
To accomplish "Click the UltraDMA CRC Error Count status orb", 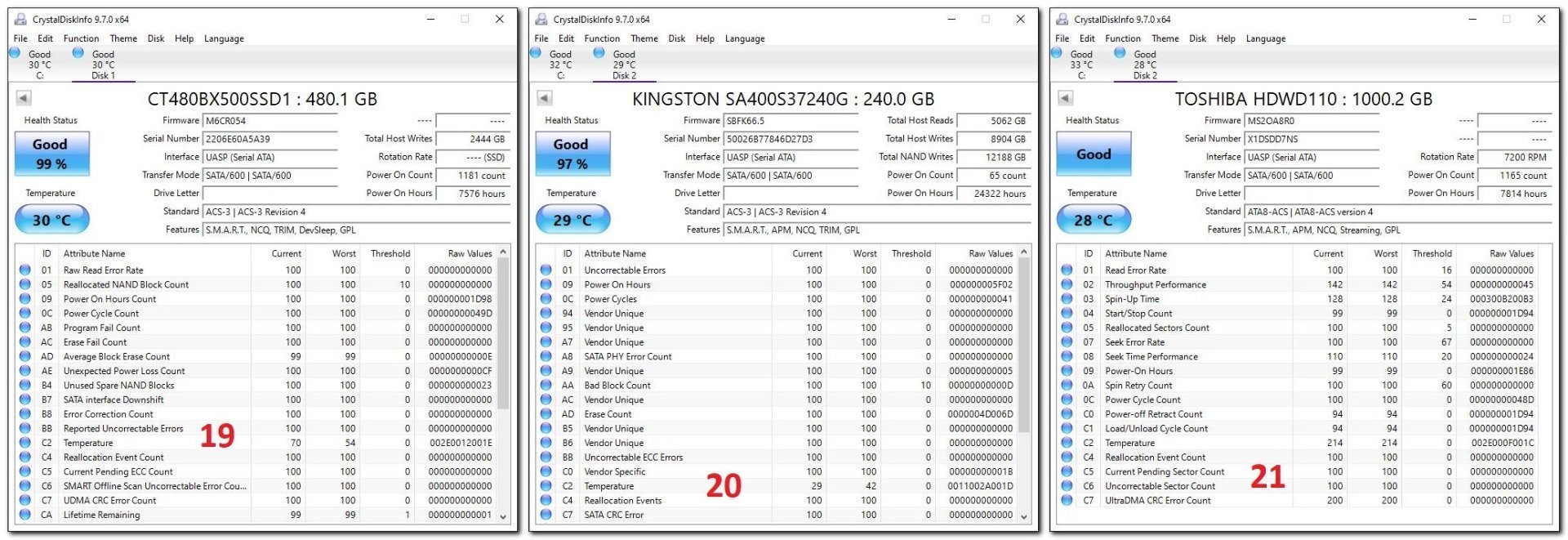I will (x=1067, y=500).
